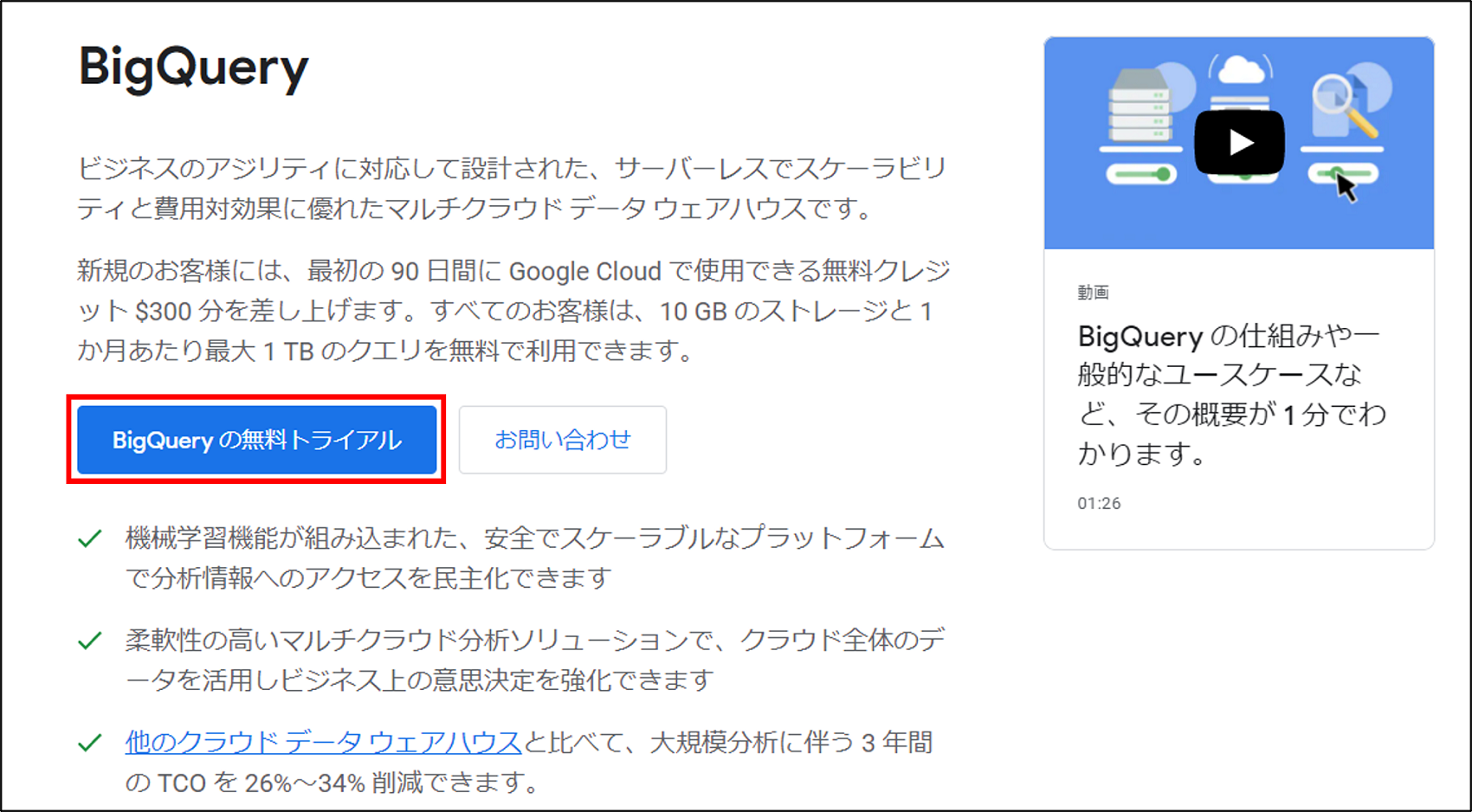Select the paragraph starting 新規のお客様には
The height and width of the screenshot is (812, 1472).
514,311
